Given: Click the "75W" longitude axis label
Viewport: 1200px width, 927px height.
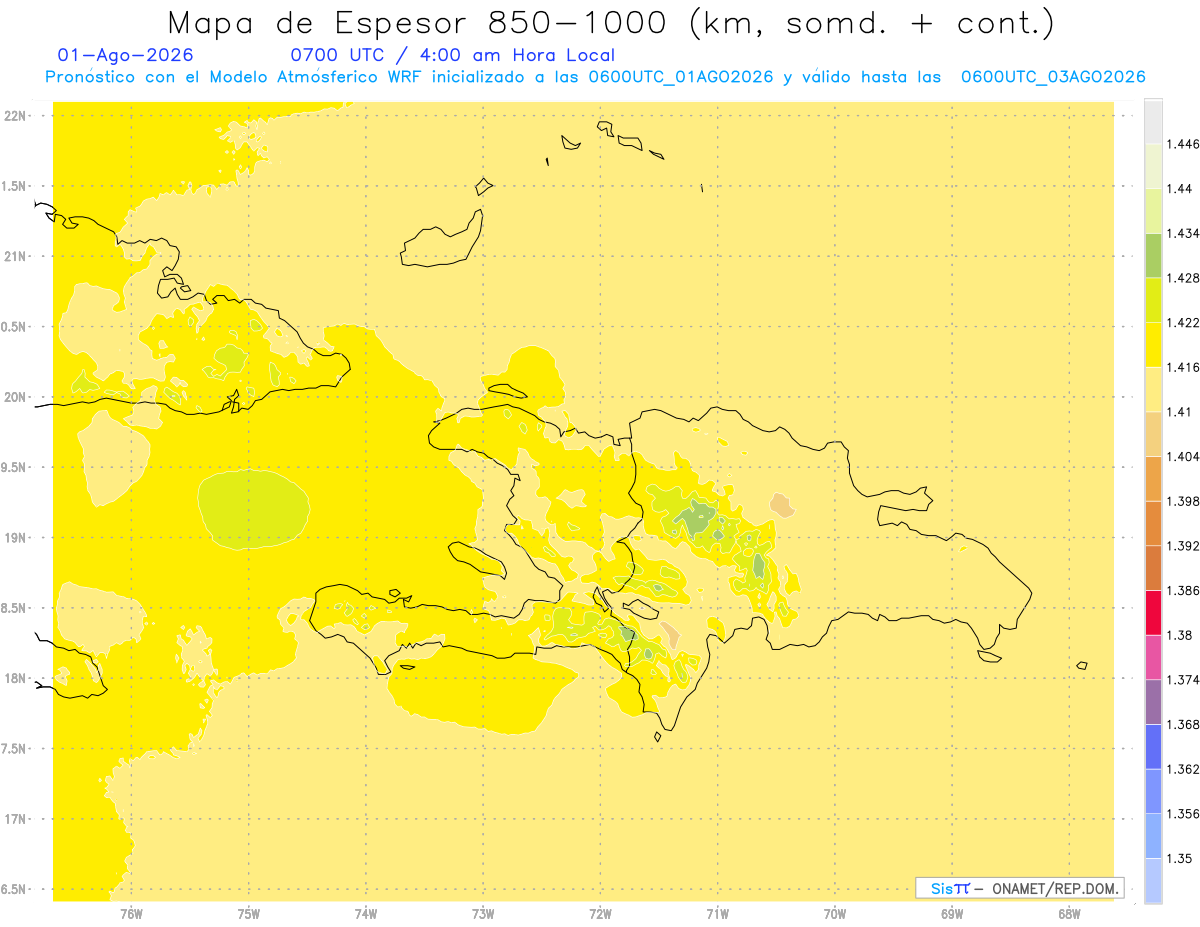Looking at the screenshot, I should tap(249, 914).
